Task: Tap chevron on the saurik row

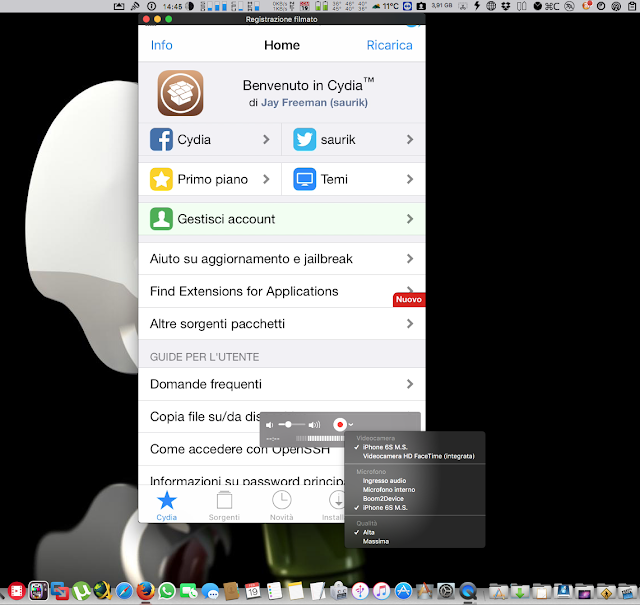Action: pyautogui.click(x=410, y=140)
